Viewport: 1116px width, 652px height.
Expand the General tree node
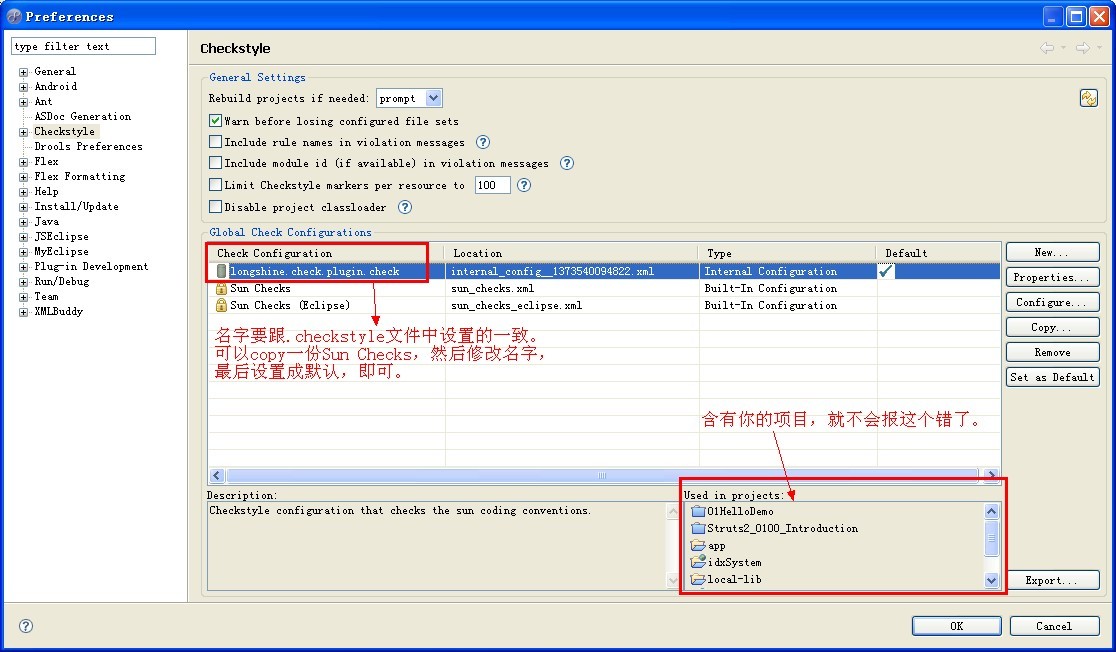tap(23, 72)
